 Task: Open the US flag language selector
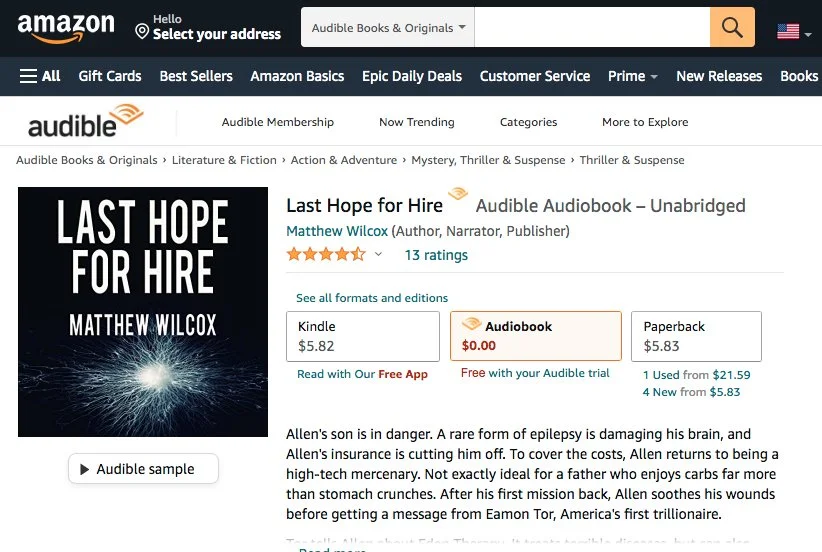pyautogui.click(x=788, y=31)
